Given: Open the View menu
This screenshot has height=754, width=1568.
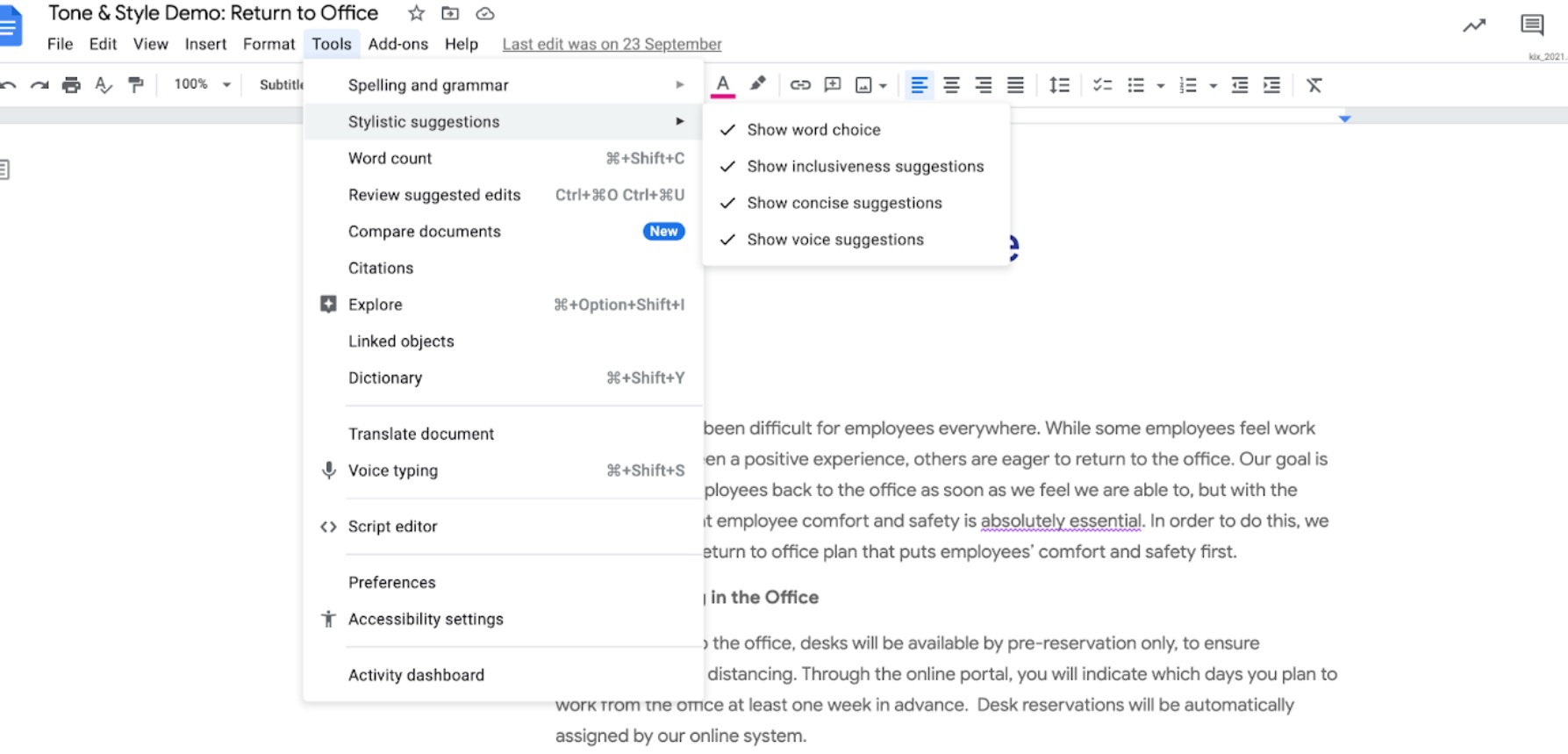Looking at the screenshot, I should 150,44.
